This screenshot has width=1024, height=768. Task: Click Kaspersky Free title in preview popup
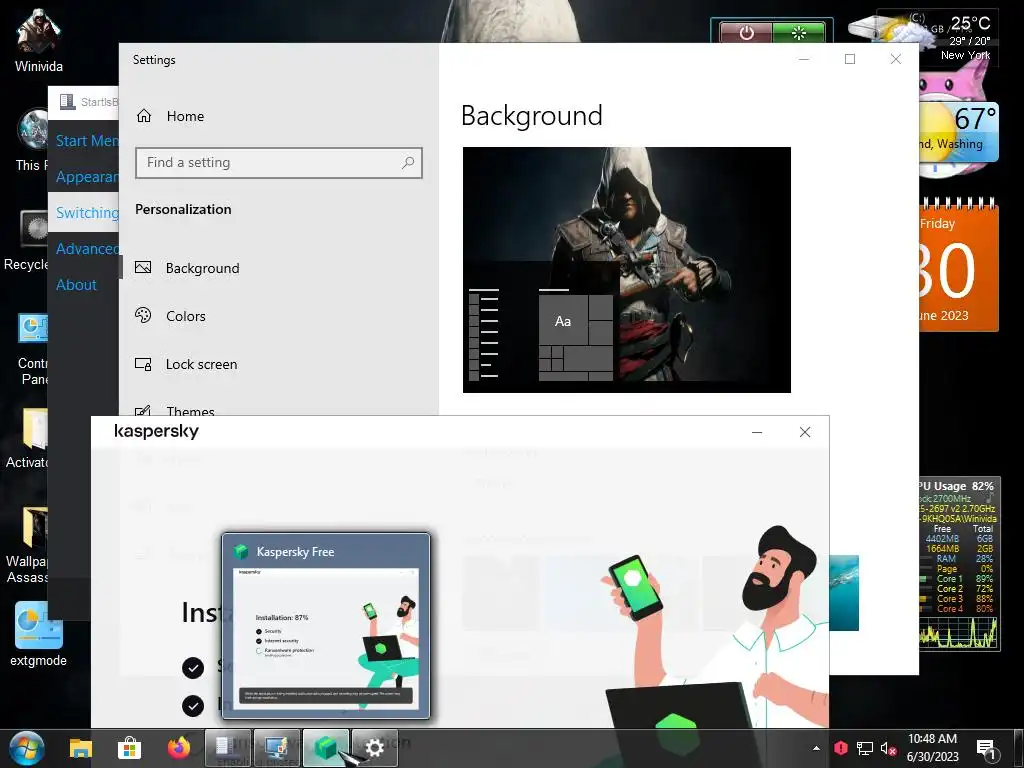295,552
